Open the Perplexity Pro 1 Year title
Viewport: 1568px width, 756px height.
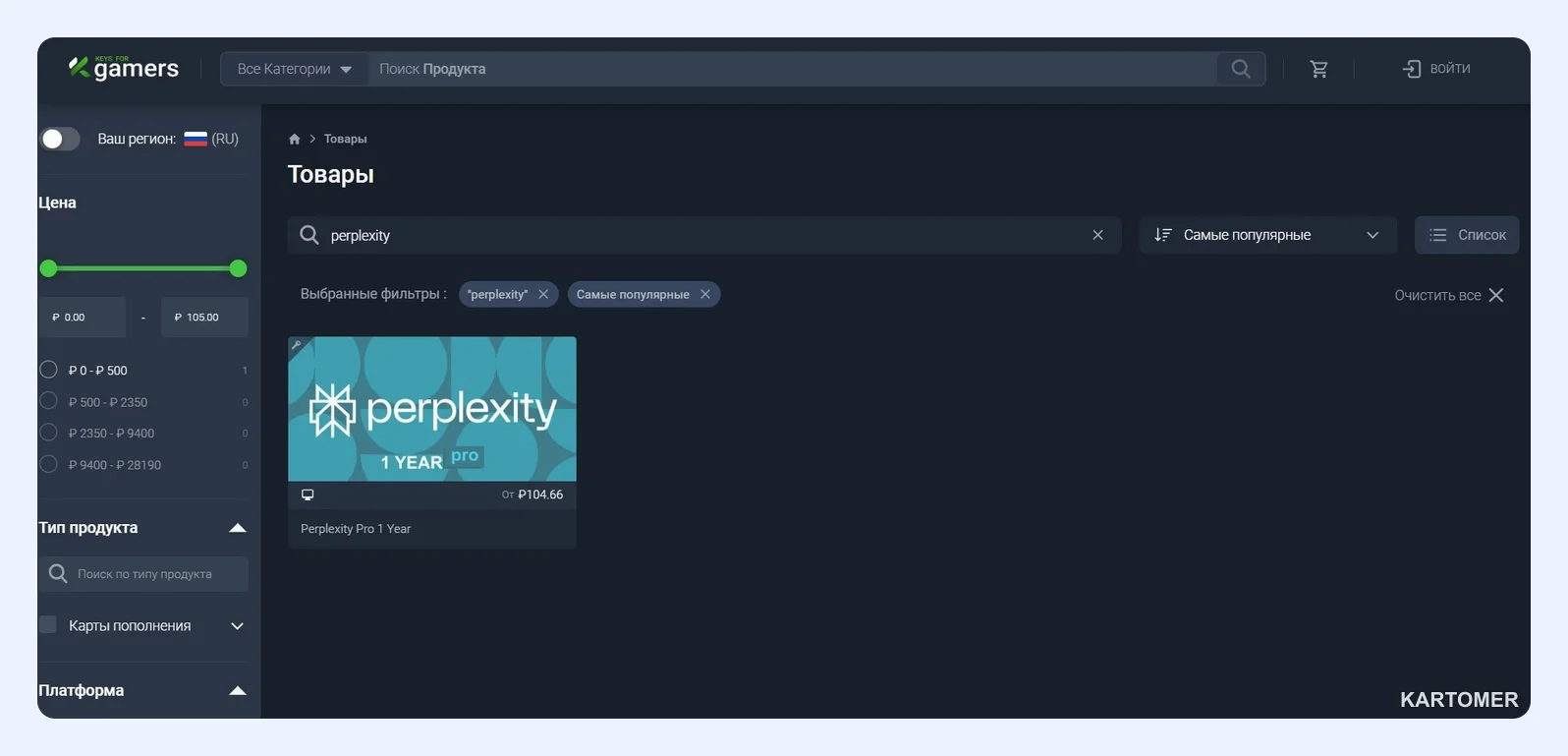tap(356, 529)
